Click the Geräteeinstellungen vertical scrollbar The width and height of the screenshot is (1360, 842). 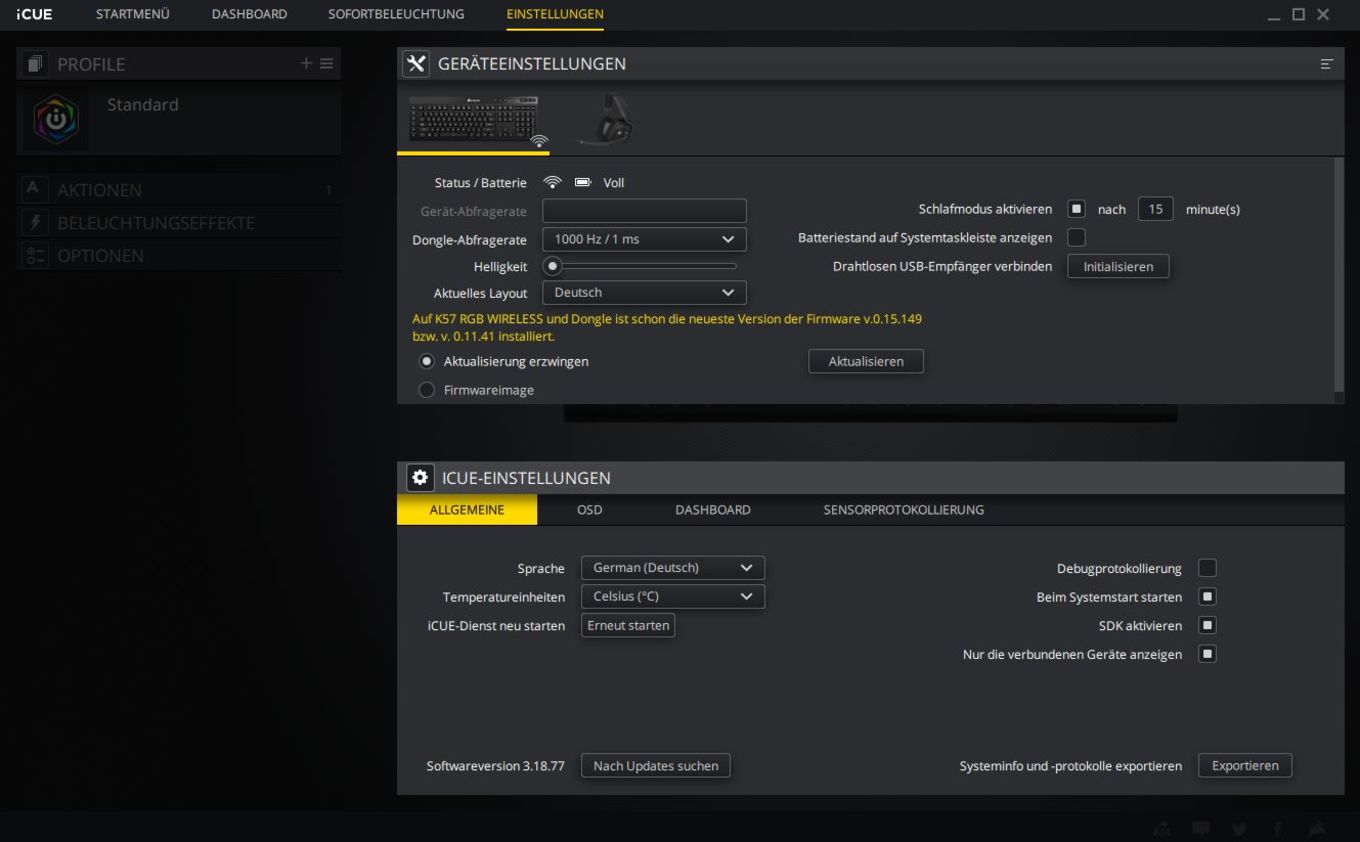pyautogui.click(x=1339, y=277)
